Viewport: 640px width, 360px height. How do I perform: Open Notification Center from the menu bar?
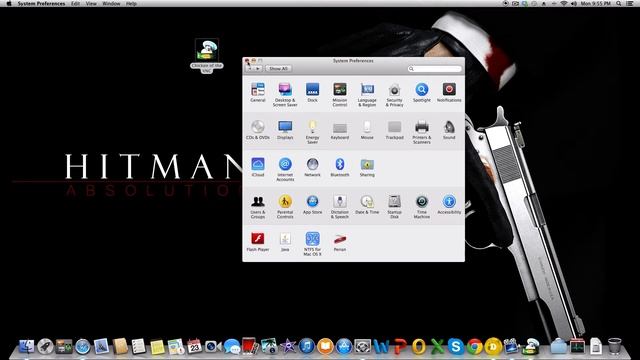(630, 3)
